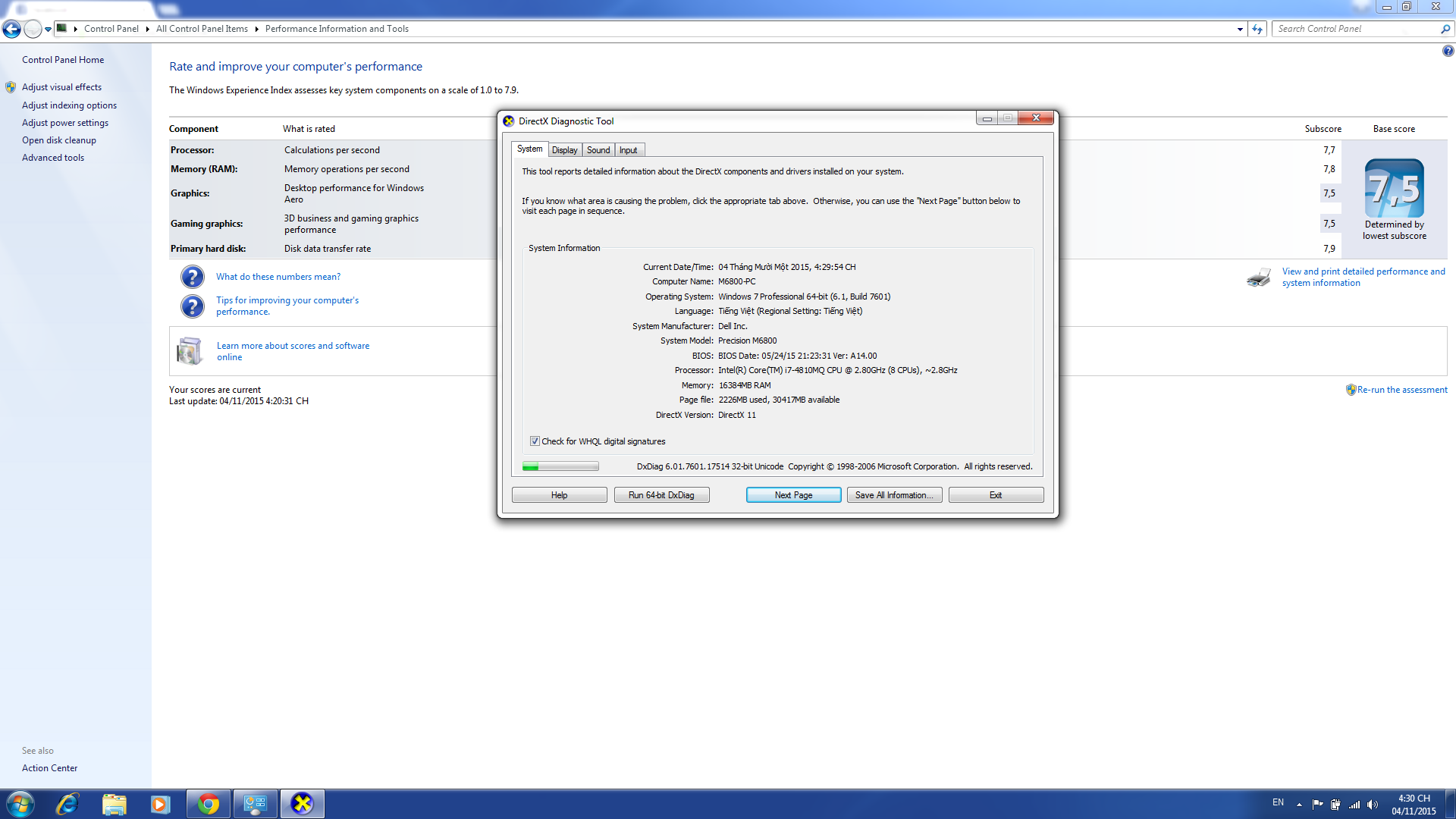Switch to the Input tab in DxDiag

[629, 150]
